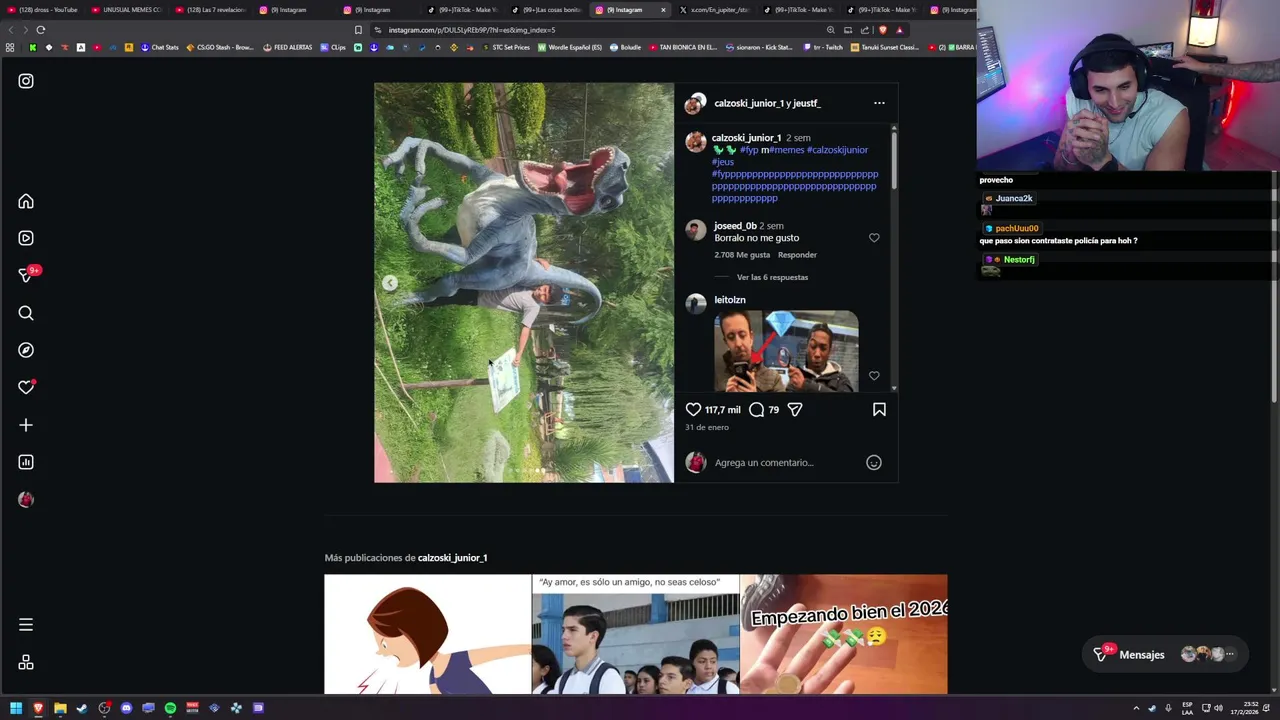The height and width of the screenshot is (720, 1280).
Task: Open File Explorer from taskbar
Action: [60, 708]
